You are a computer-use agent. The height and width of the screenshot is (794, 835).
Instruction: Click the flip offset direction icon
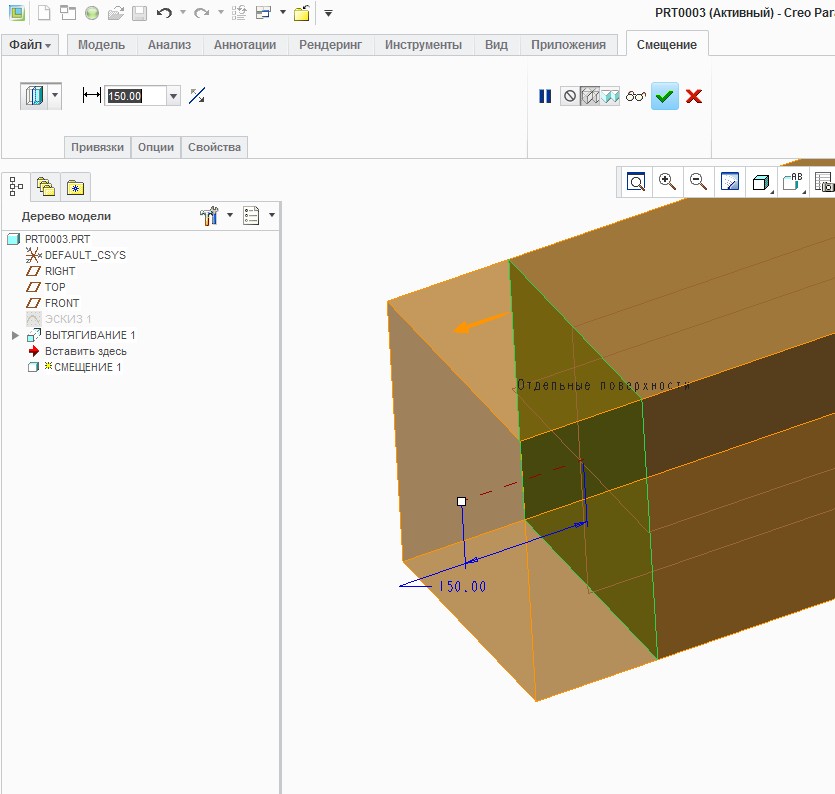click(x=197, y=96)
